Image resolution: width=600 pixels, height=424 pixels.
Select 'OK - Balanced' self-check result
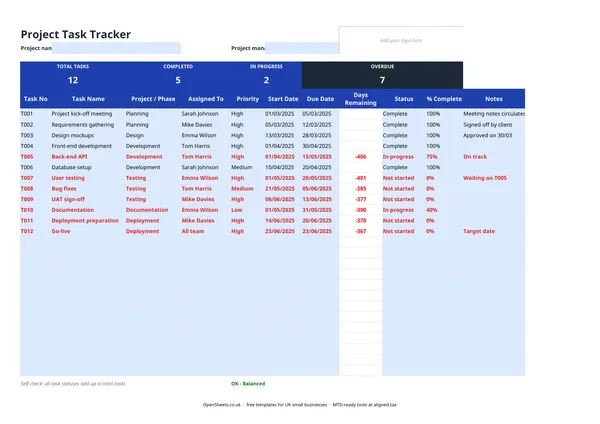click(x=248, y=383)
